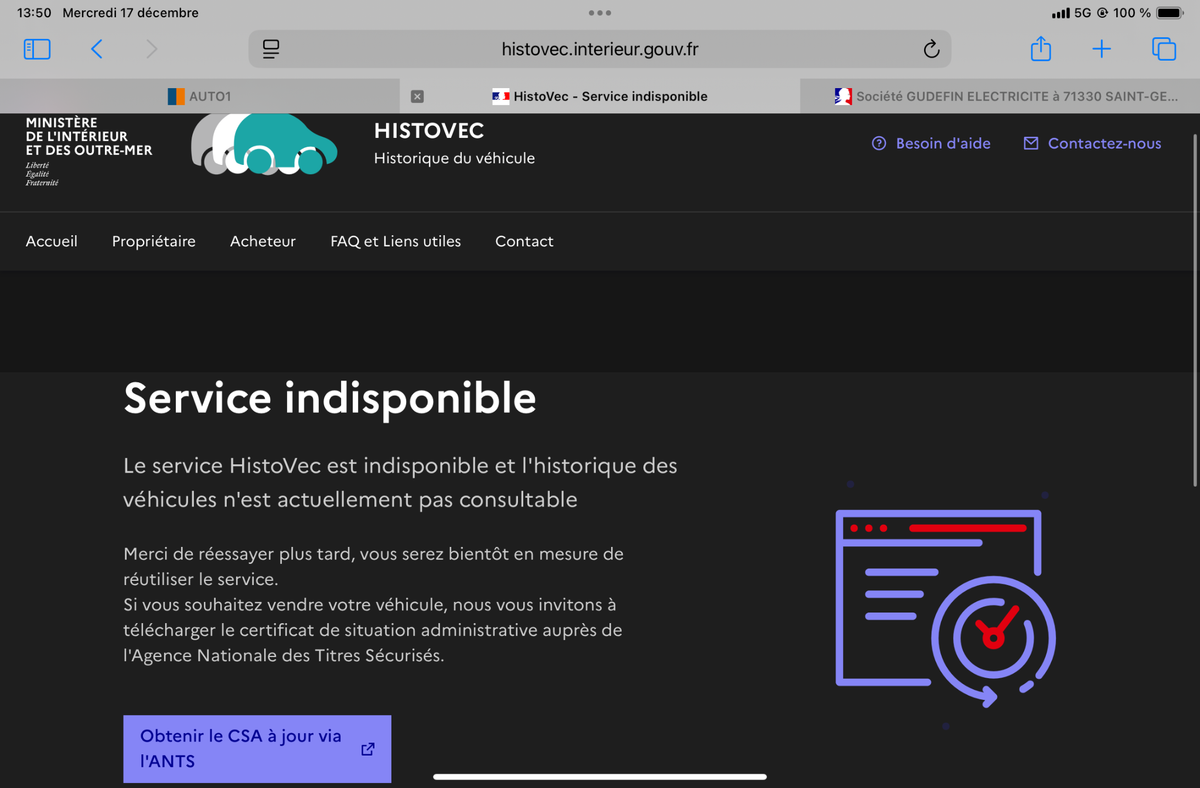The width and height of the screenshot is (1200, 788).
Task: Go to Accueil in navigation
Action: pos(52,241)
